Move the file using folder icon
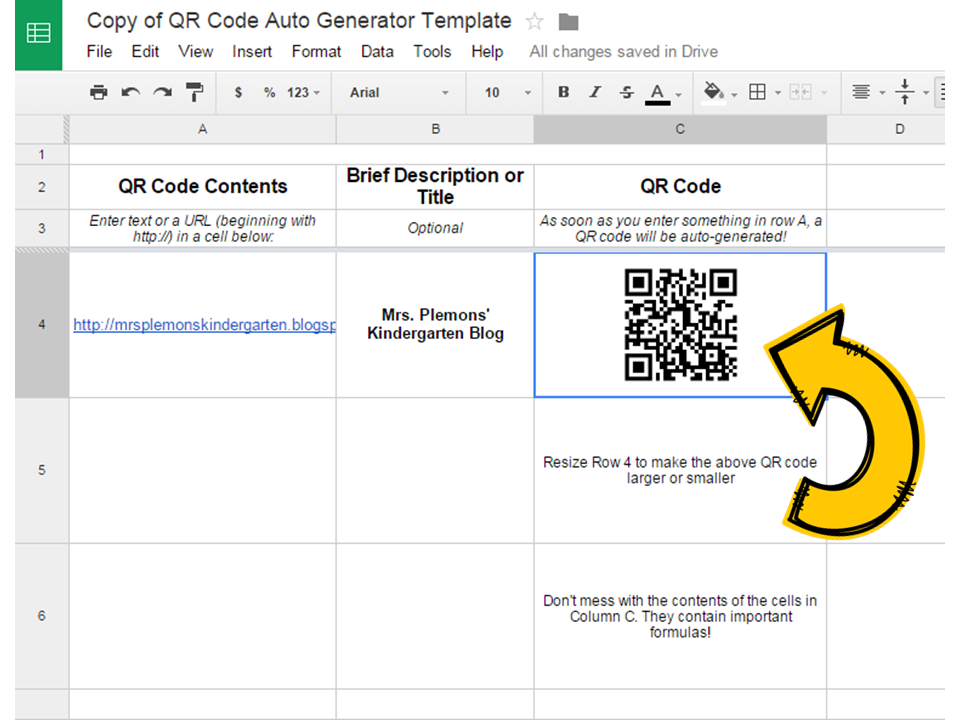 (568, 22)
